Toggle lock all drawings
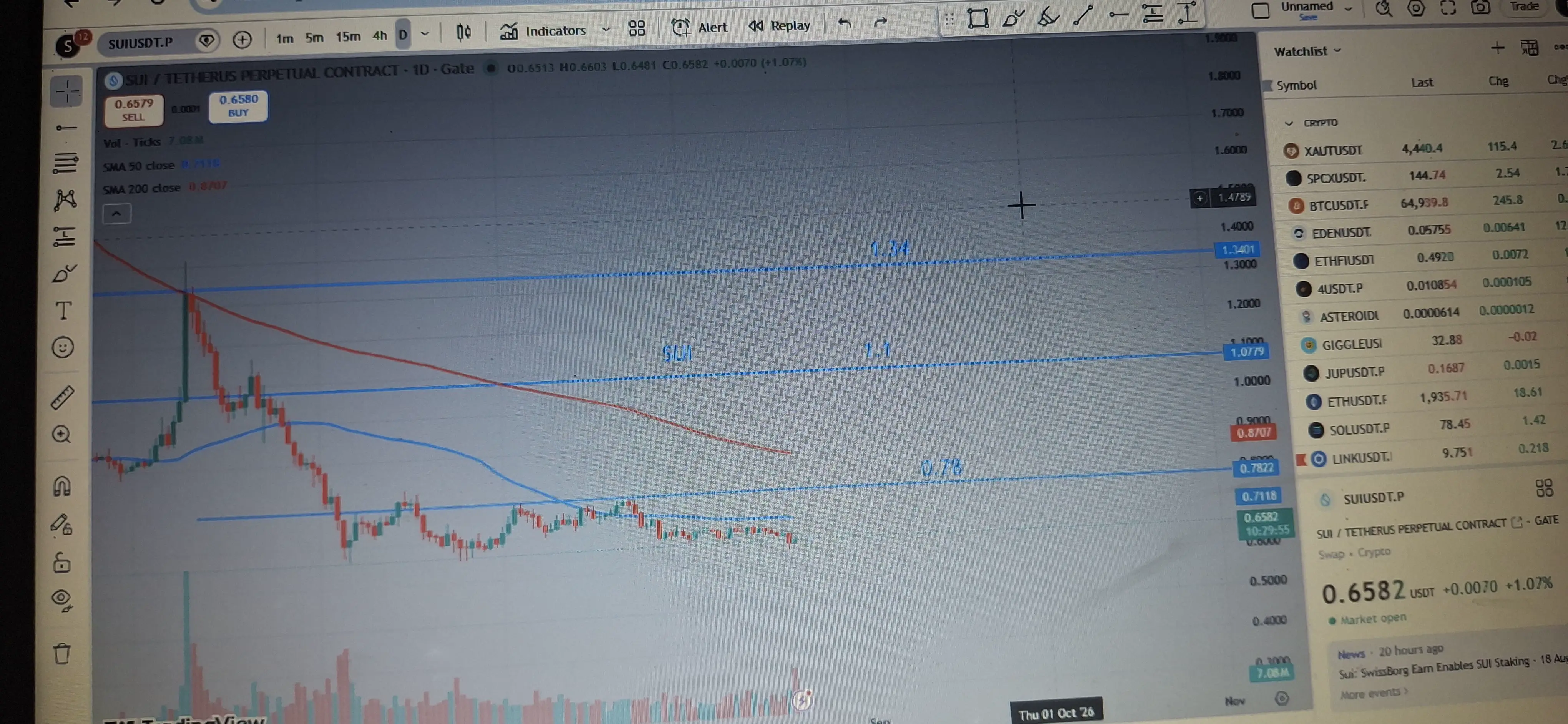Image resolution: width=1568 pixels, height=724 pixels. [61, 562]
